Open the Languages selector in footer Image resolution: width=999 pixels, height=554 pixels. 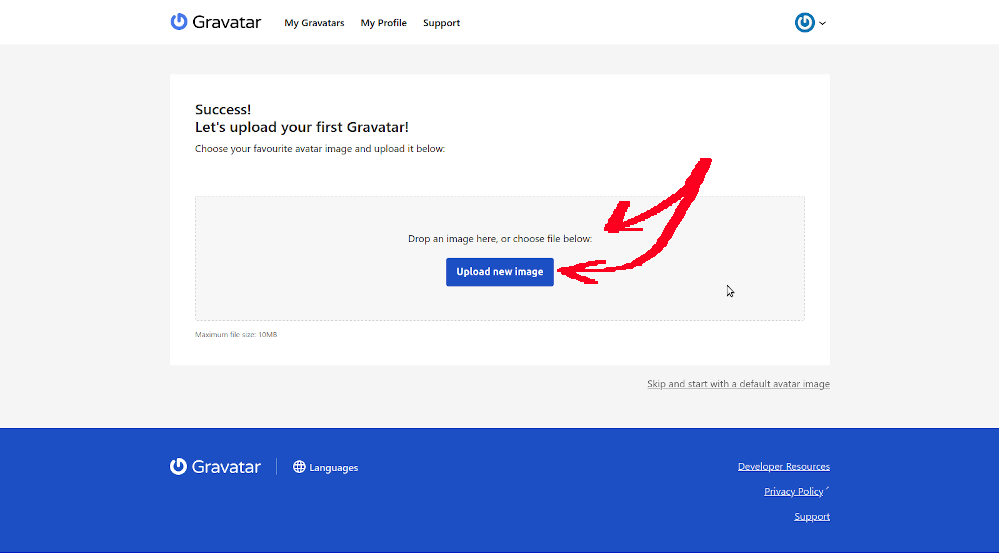(x=333, y=468)
